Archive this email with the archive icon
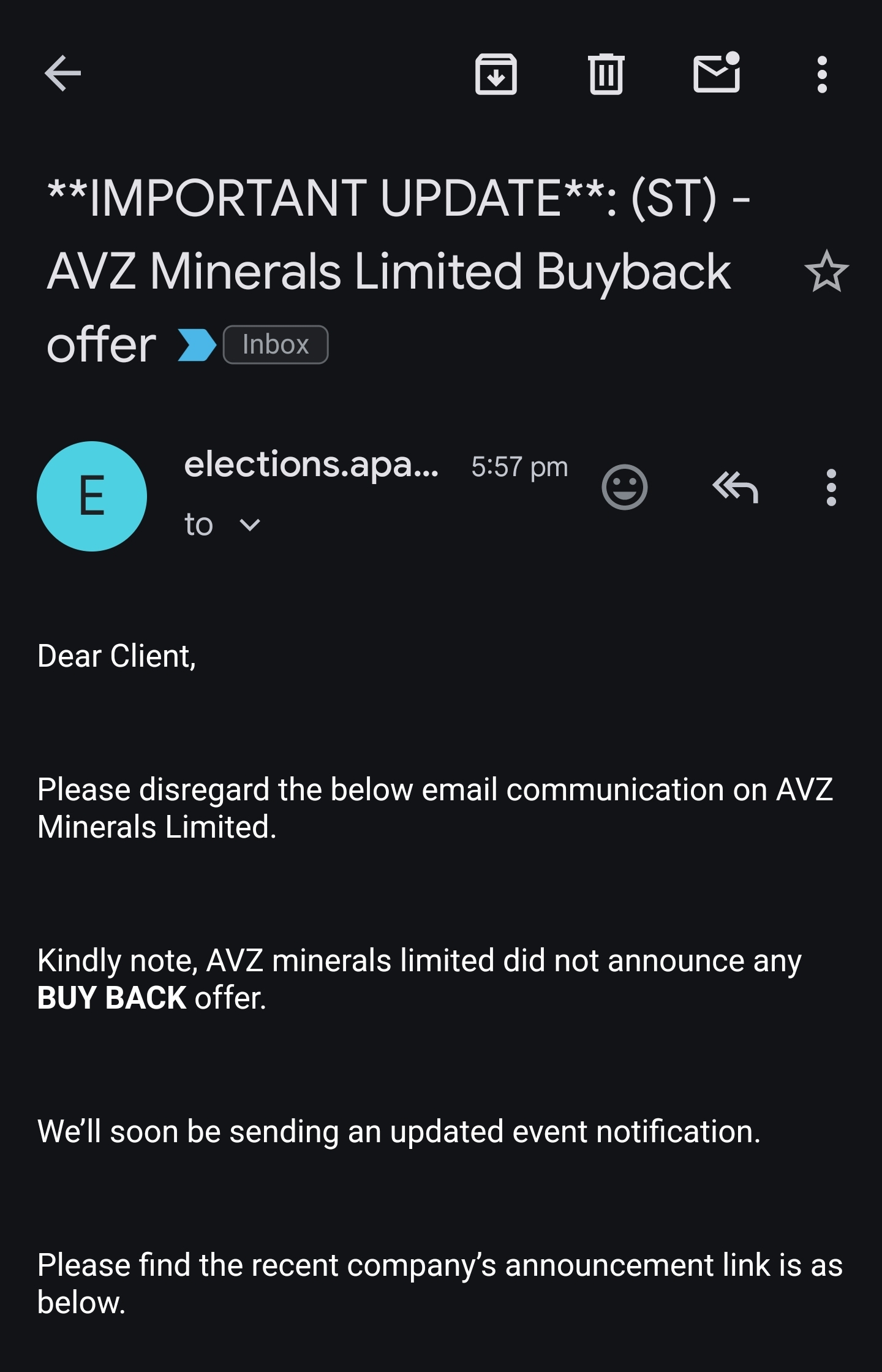 [x=496, y=74]
